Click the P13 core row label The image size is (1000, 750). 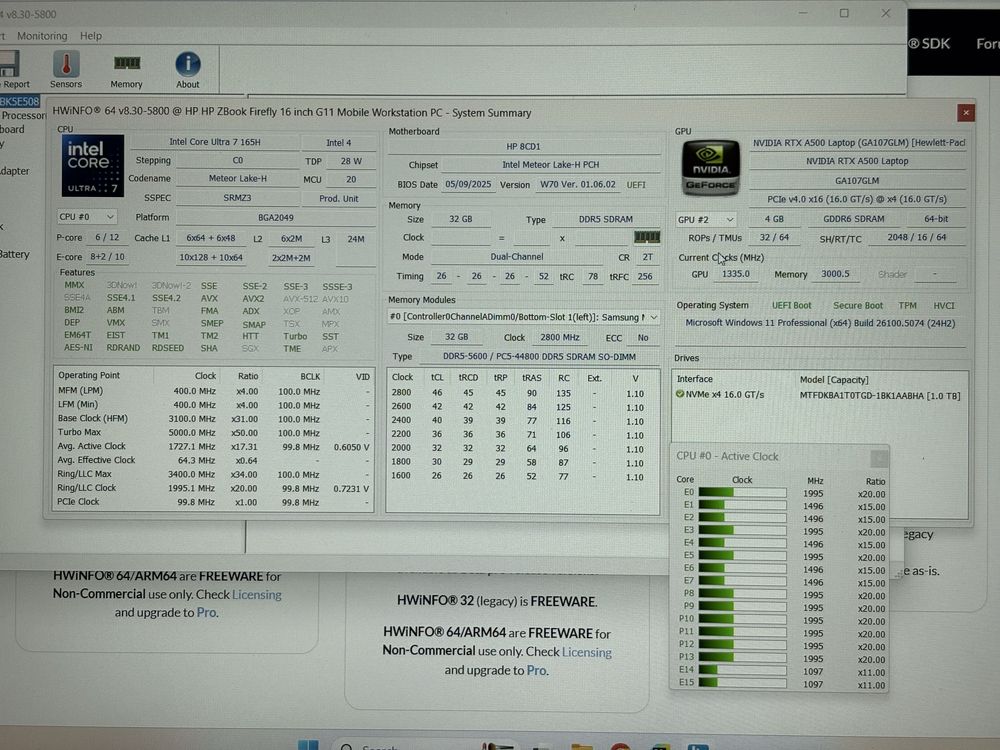tap(686, 657)
